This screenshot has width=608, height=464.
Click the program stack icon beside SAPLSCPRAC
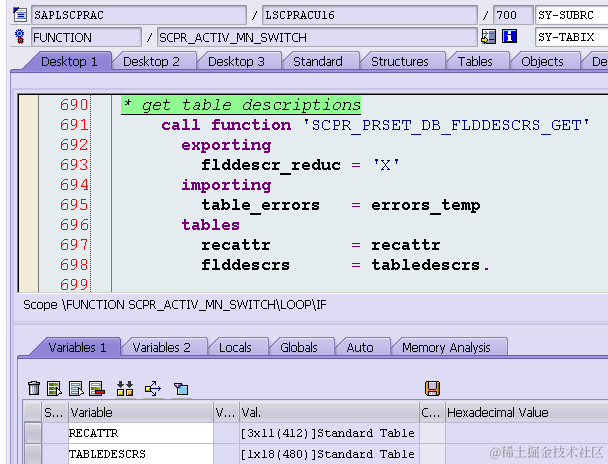pyautogui.click(x=20, y=15)
